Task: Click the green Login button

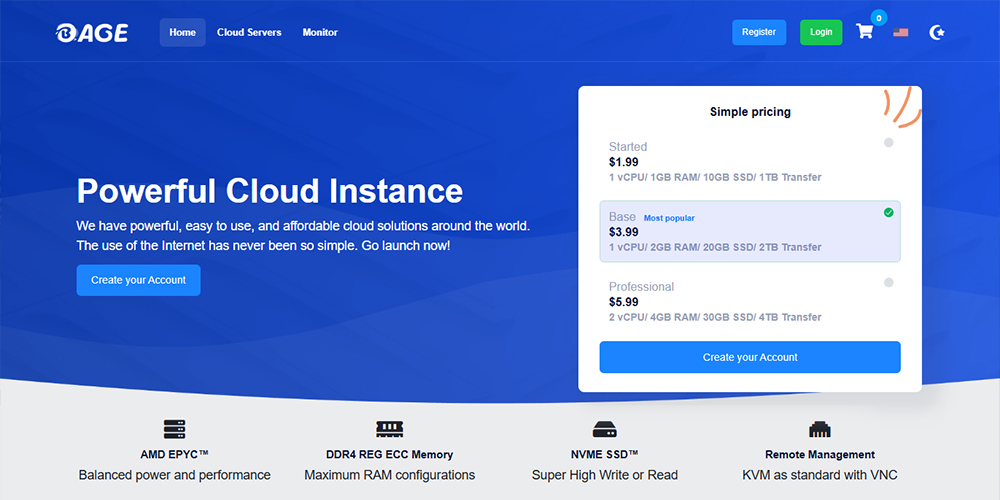Action: [x=820, y=32]
